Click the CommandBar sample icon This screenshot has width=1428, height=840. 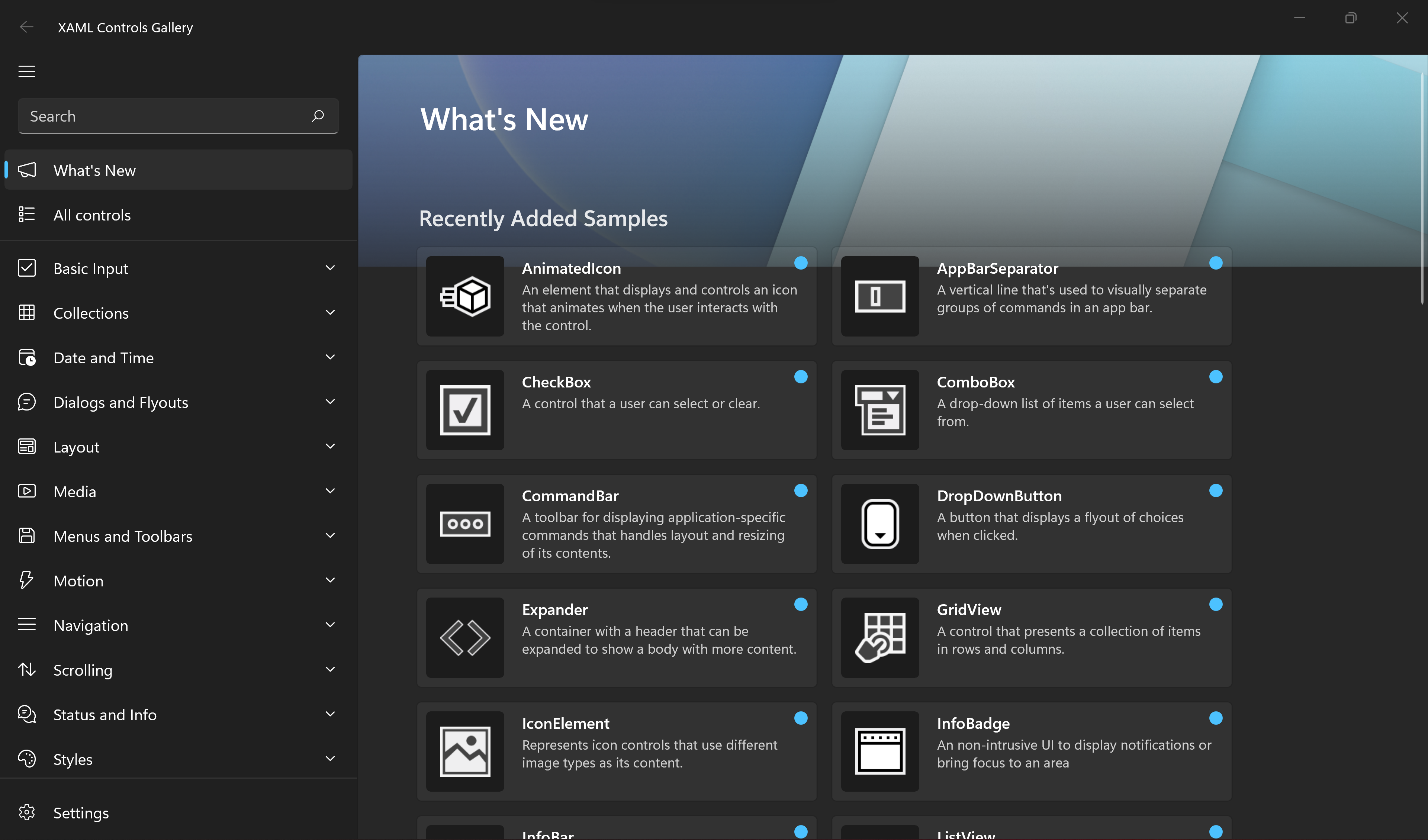pos(465,524)
